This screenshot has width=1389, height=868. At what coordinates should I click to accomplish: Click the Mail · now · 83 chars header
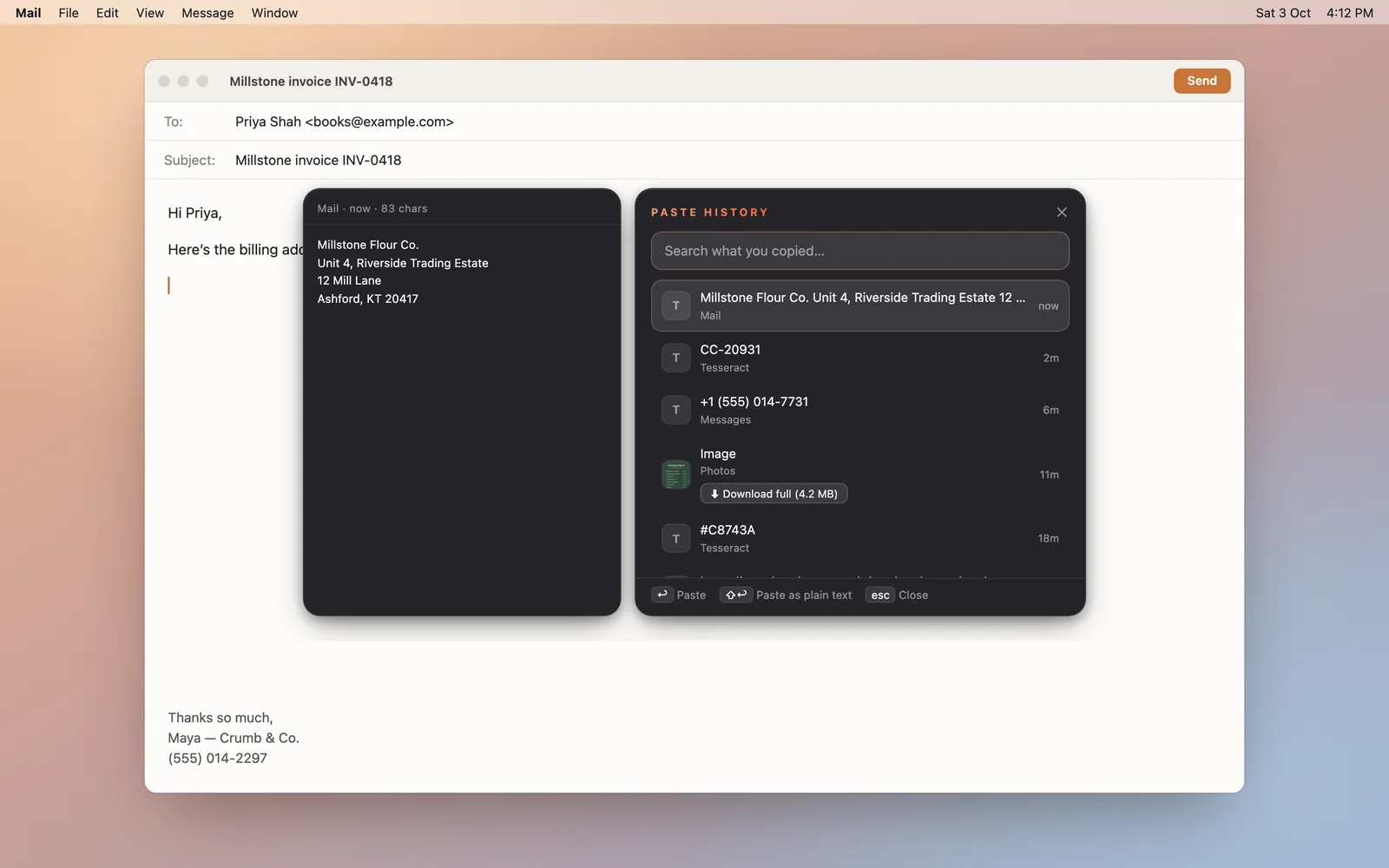click(372, 208)
